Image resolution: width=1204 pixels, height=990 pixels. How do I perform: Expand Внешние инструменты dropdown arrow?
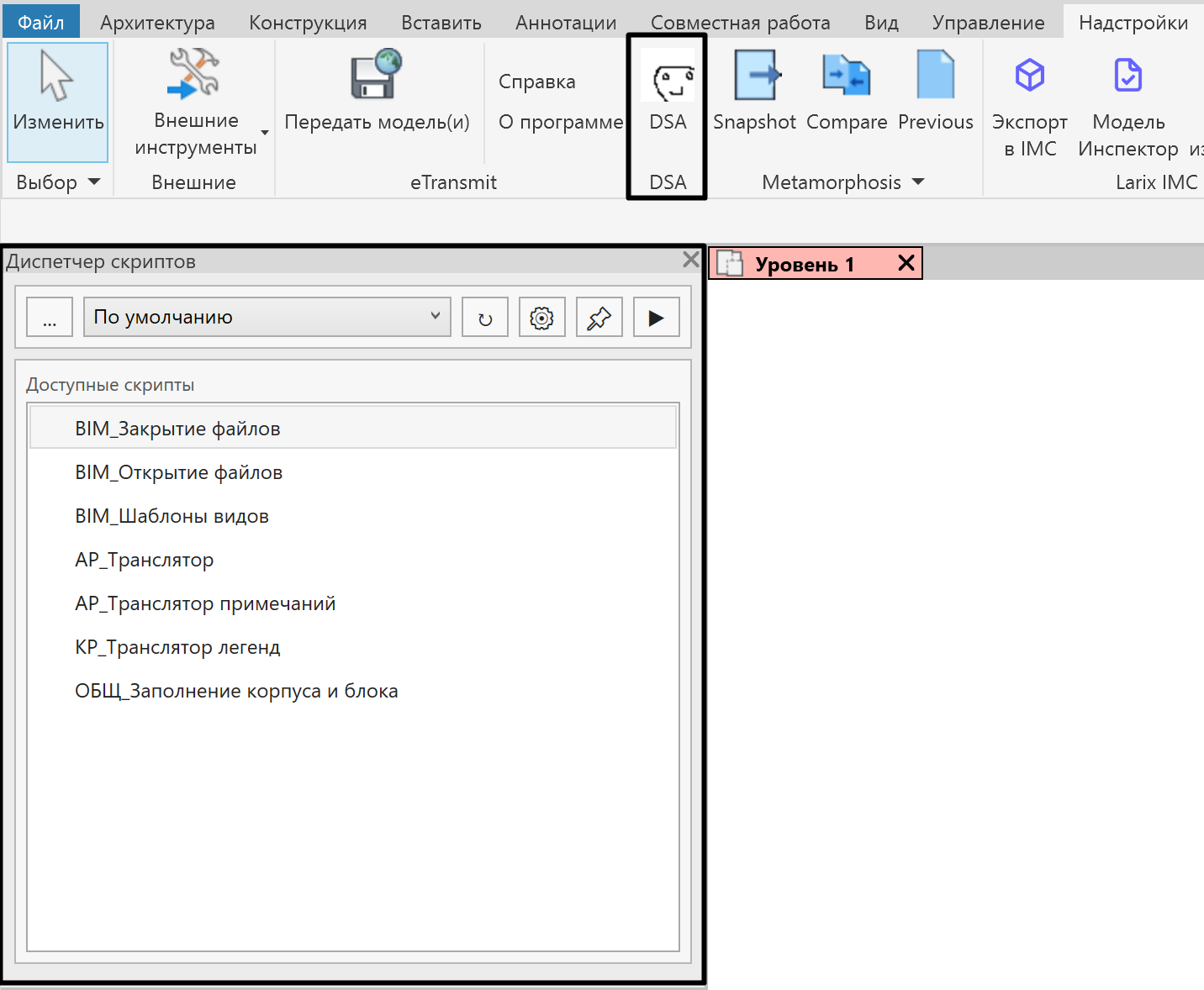click(x=265, y=133)
